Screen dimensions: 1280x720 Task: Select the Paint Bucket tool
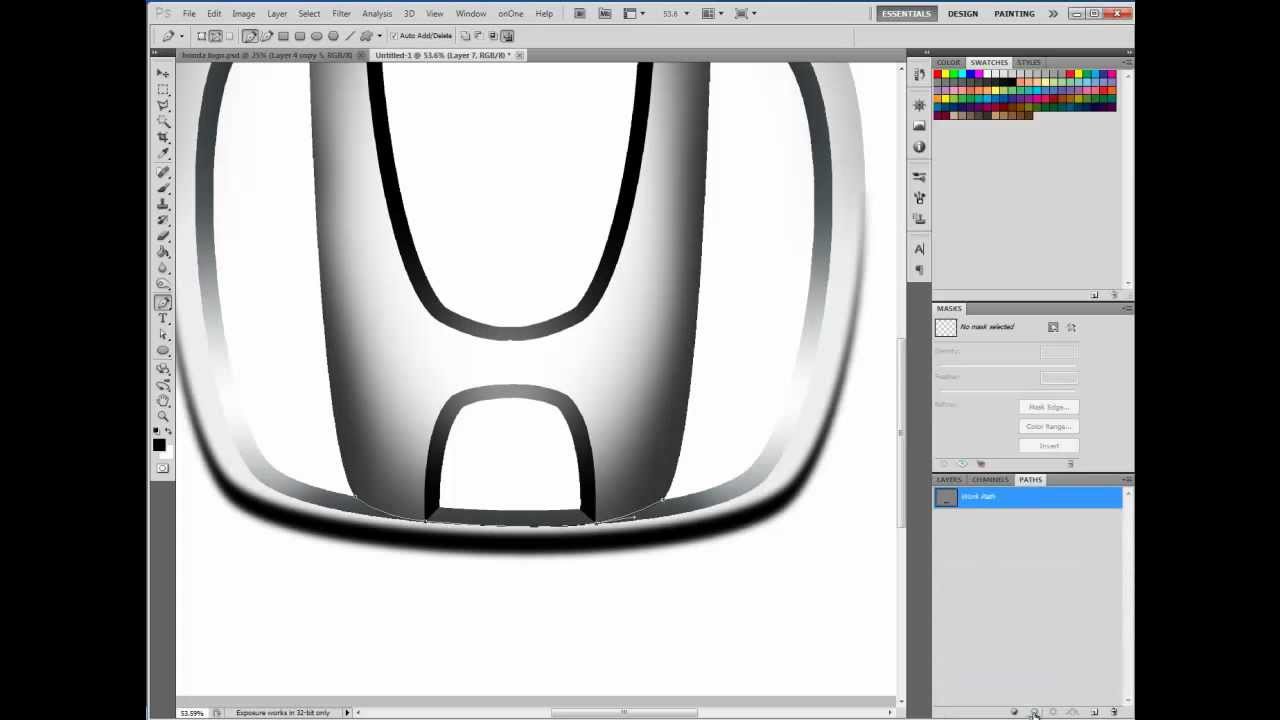(163, 252)
